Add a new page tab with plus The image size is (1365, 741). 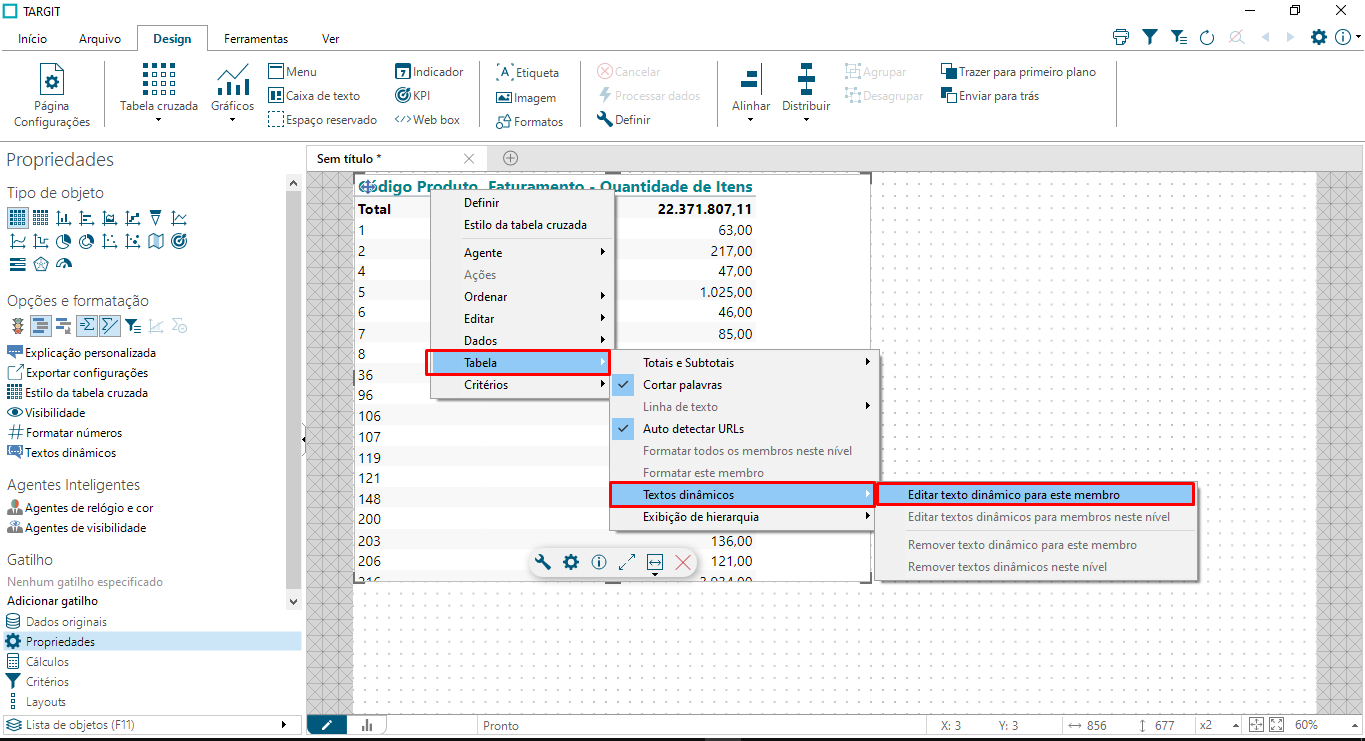510,158
